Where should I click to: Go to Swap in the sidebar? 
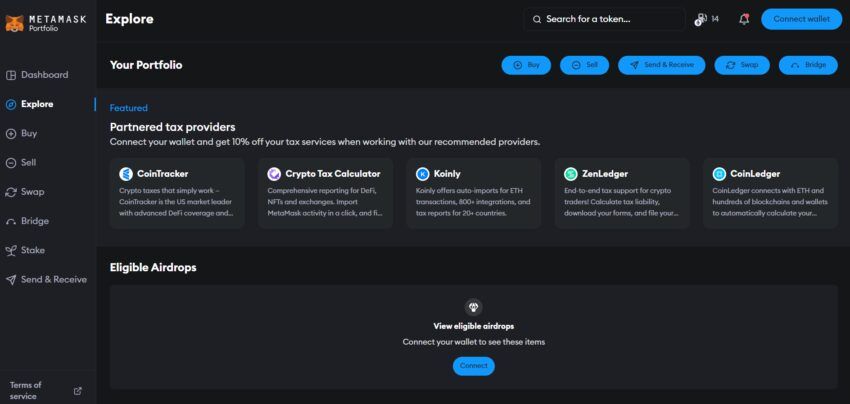pos(32,192)
